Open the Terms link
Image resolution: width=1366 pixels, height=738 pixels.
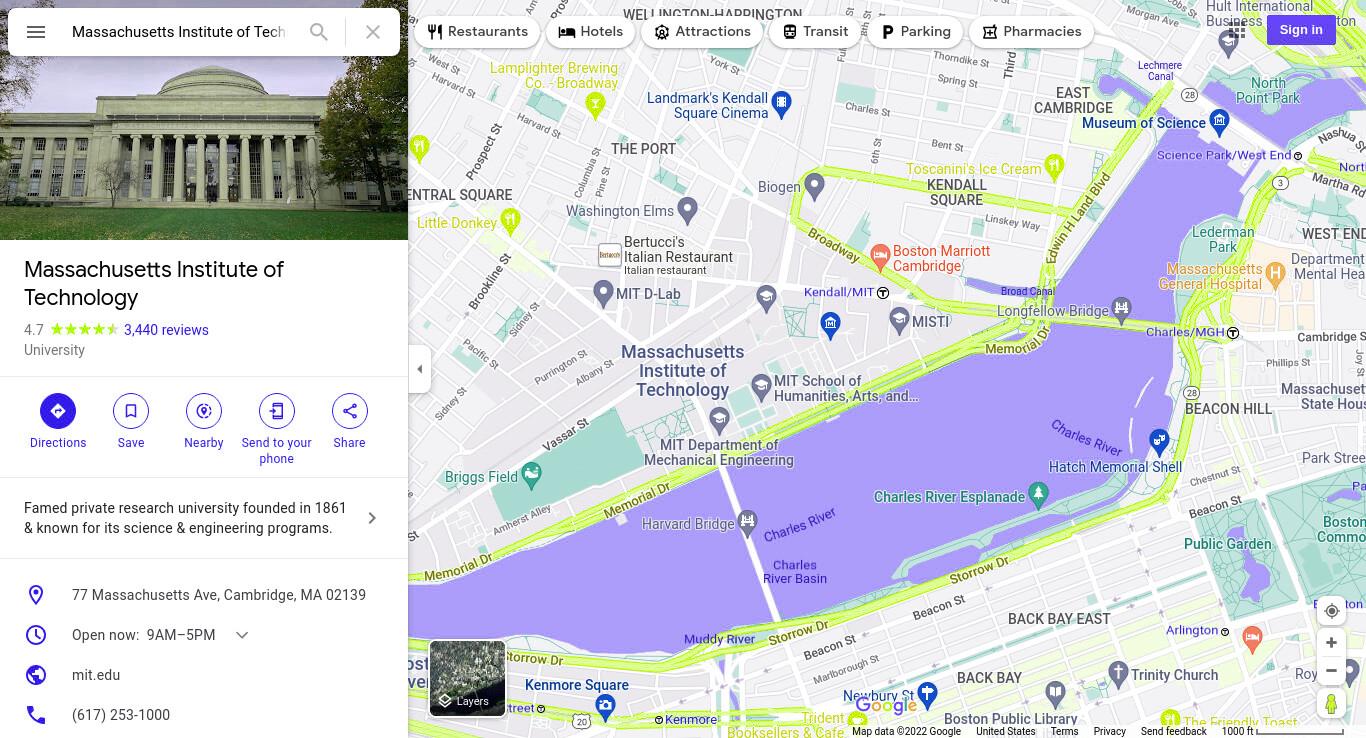1064,731
